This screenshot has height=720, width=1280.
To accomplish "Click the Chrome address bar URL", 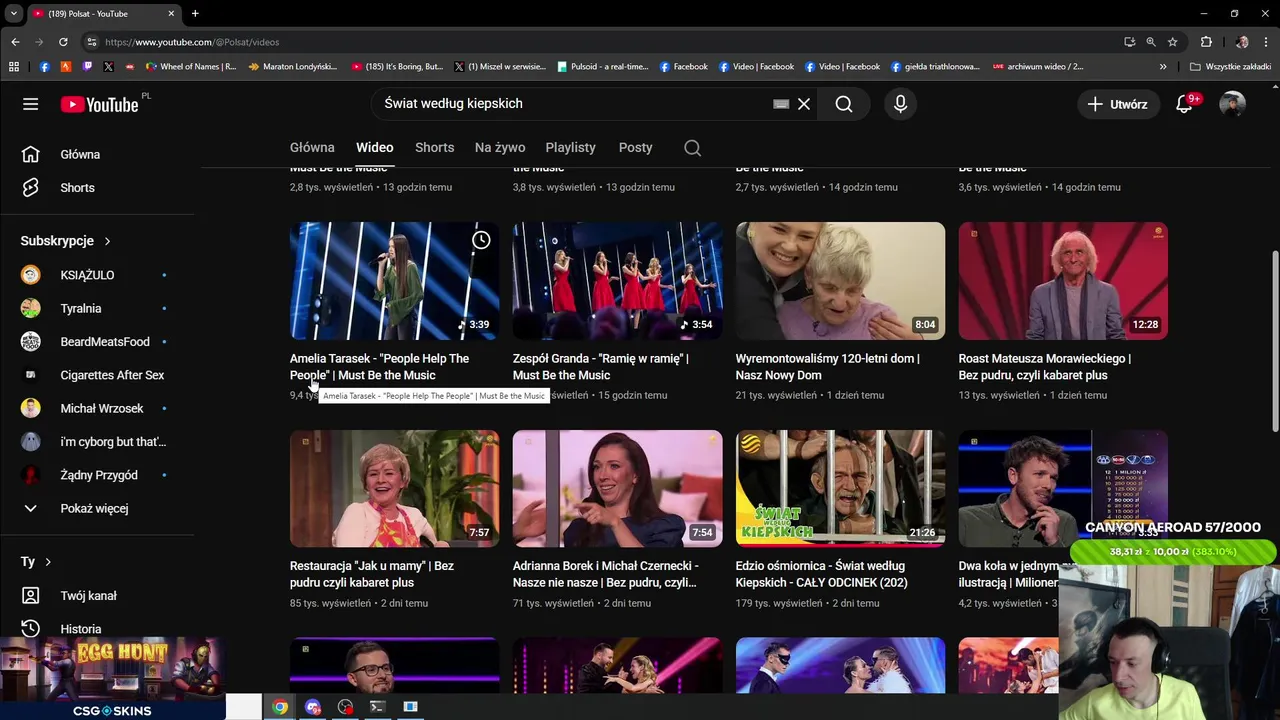I will point(192,42).
